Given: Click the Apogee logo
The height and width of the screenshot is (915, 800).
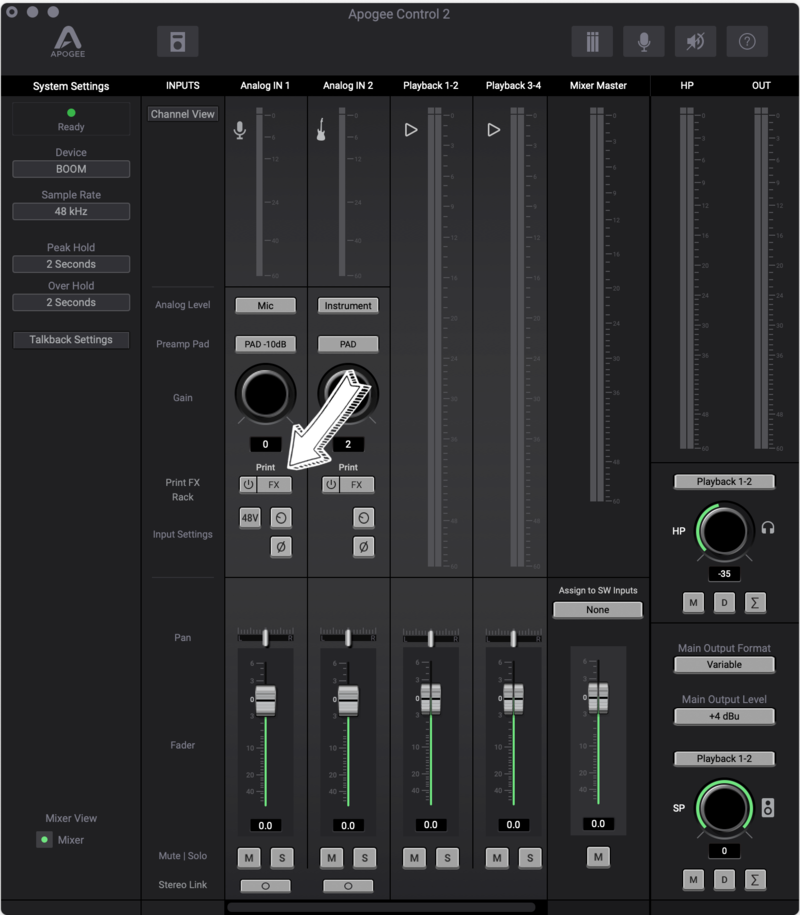Looking at the screenshot, I should tap(68, 42).
